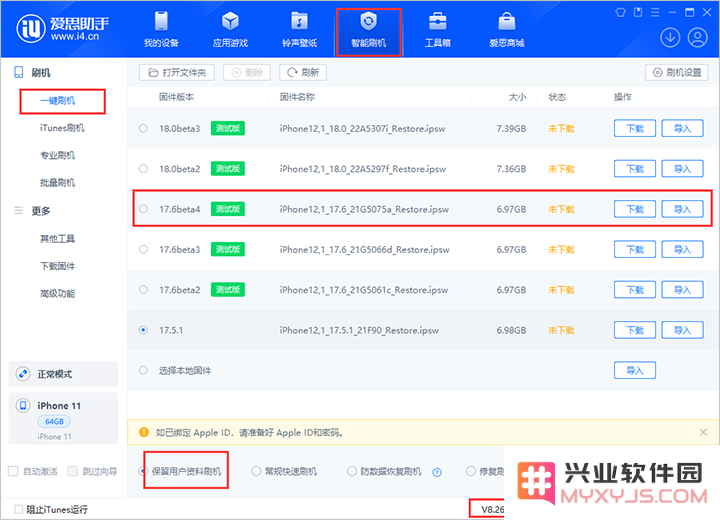Open 高级功能 in the sidebar
Screen dimensions: 720x520
[58, 294]
